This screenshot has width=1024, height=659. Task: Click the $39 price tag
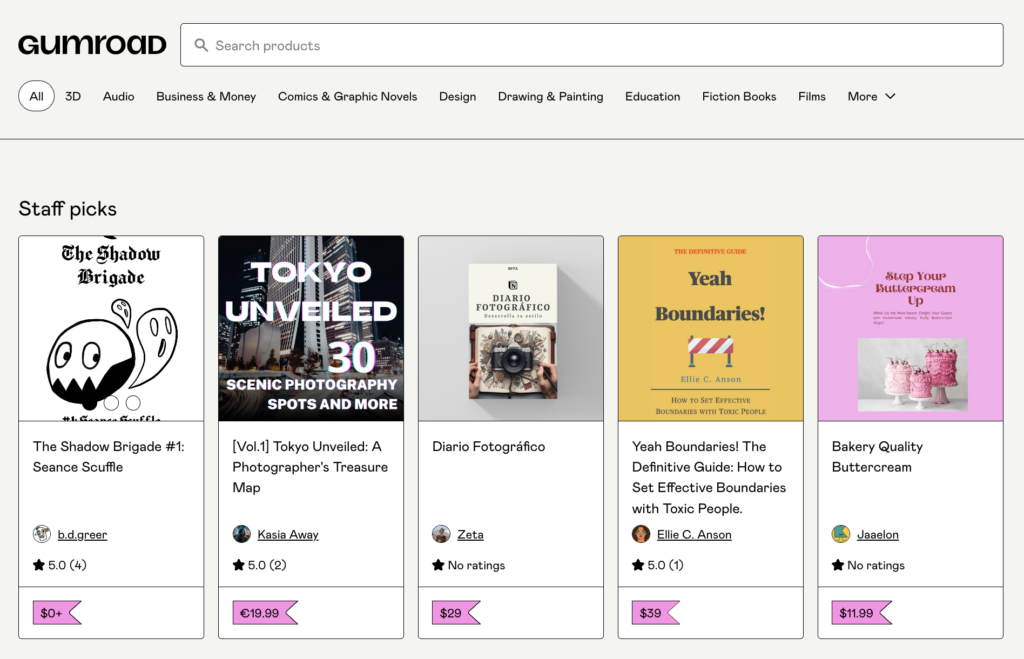(x=656, y=613)
